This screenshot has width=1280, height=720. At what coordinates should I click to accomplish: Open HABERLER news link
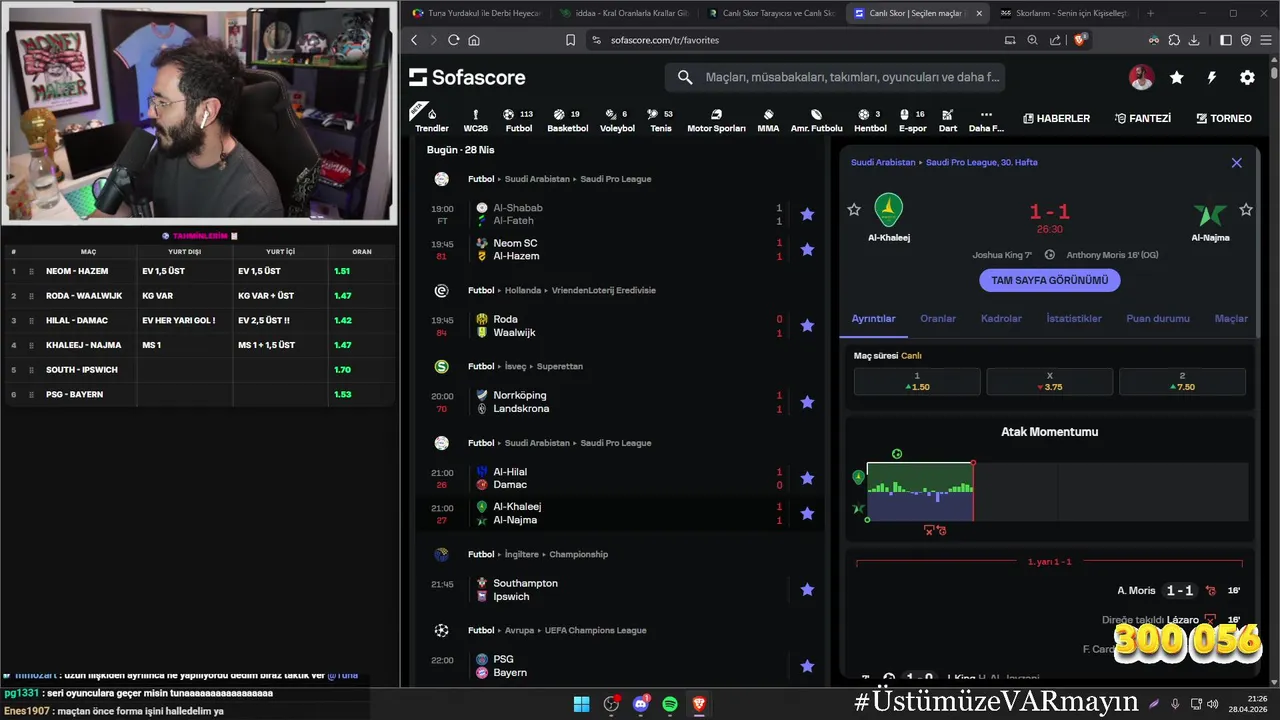[1056, 118]
